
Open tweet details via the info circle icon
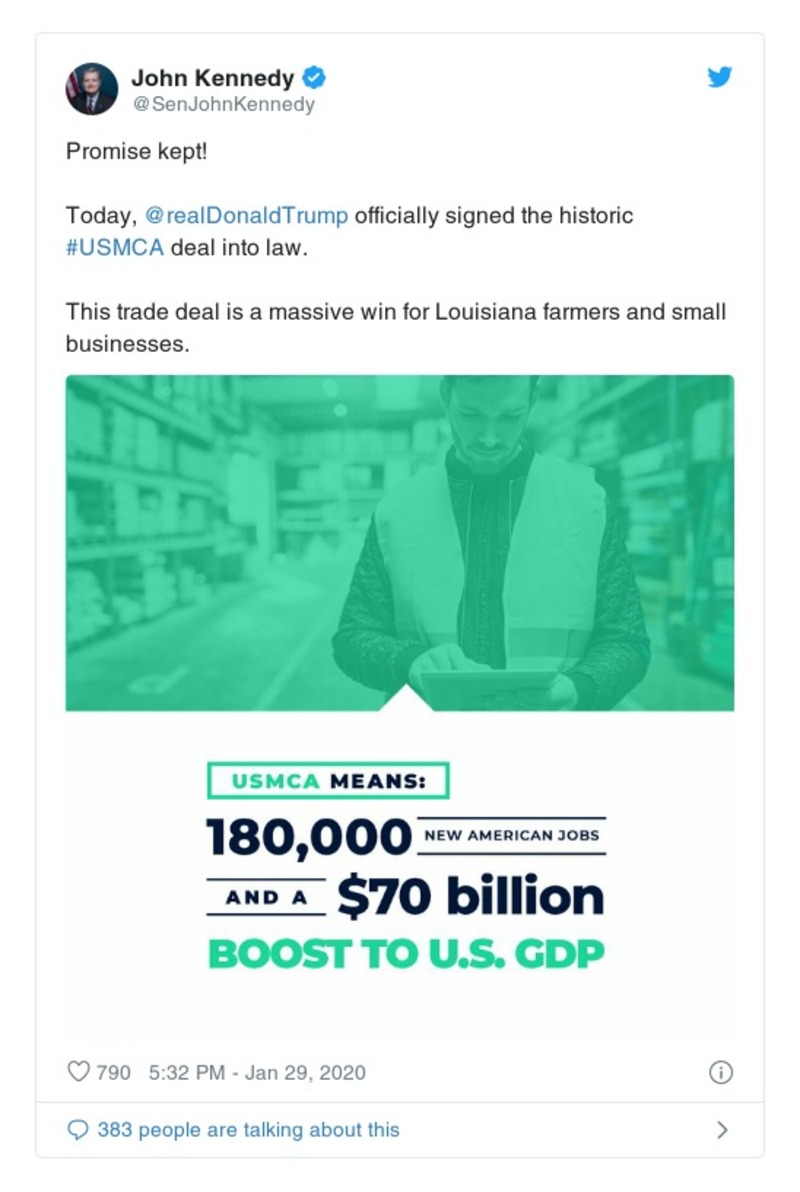click(x=722, y=1071)
